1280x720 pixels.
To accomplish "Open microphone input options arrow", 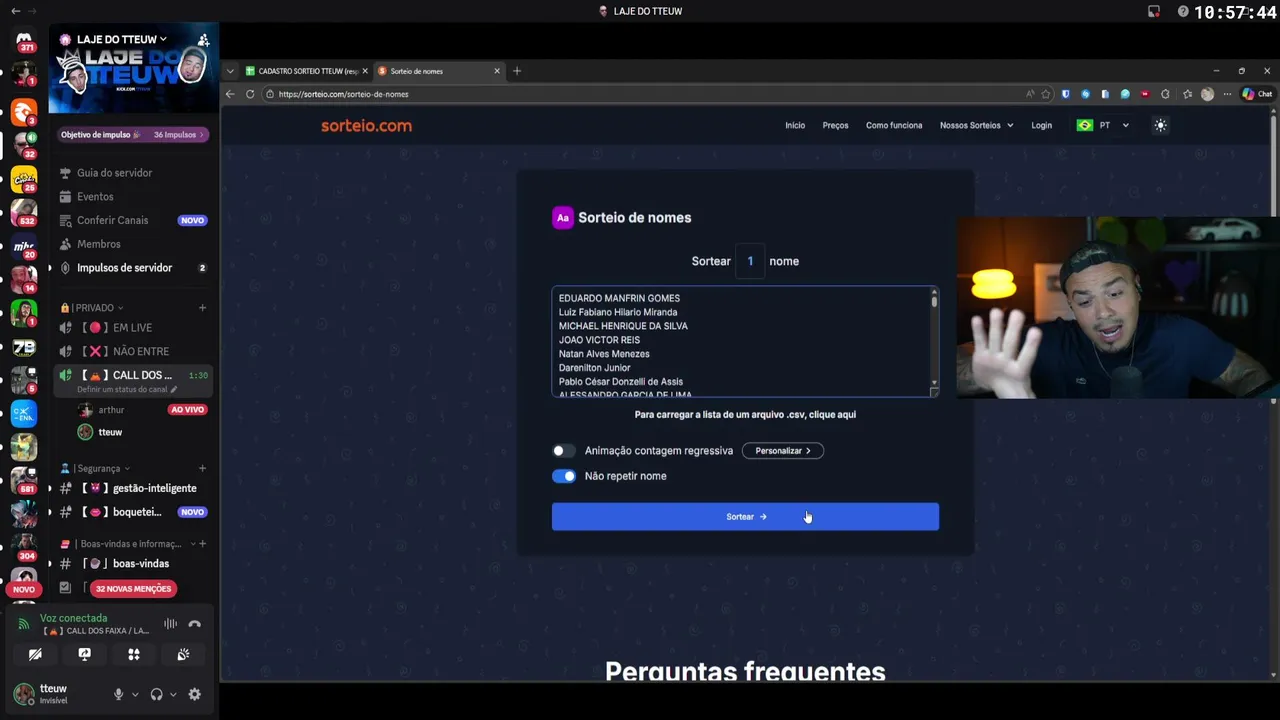I will tap(135, 694).
